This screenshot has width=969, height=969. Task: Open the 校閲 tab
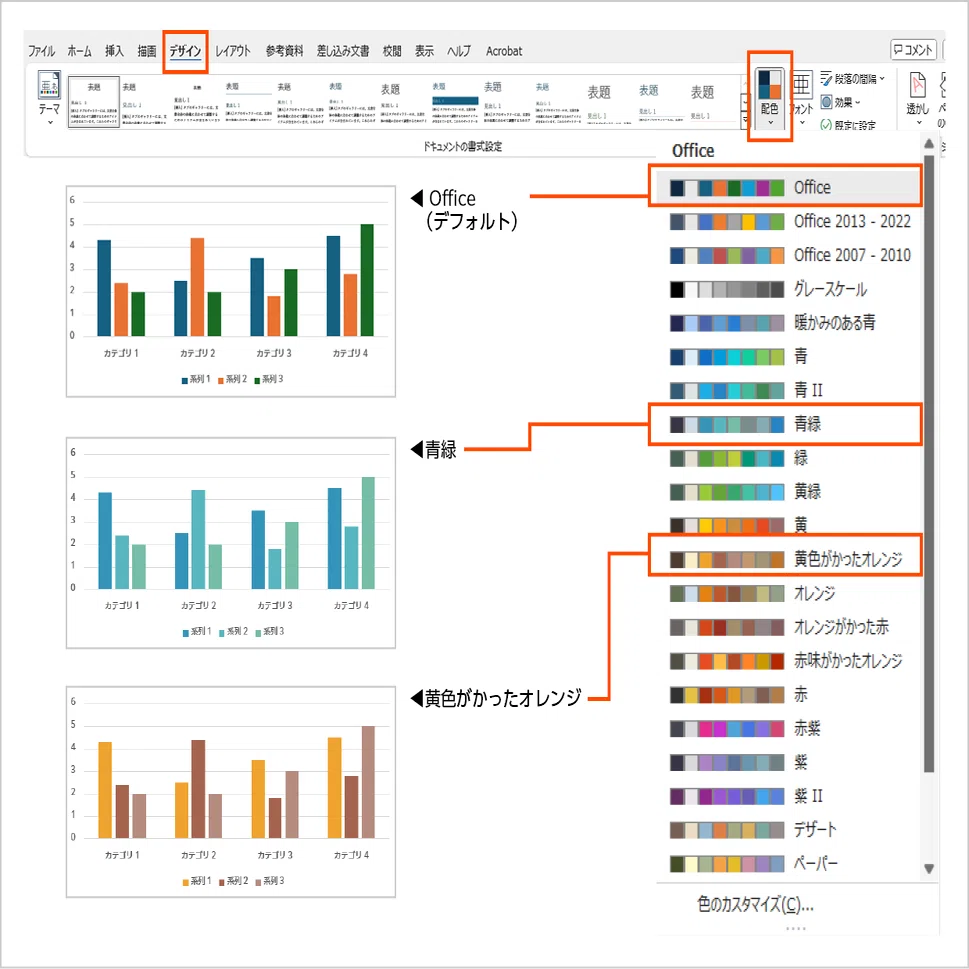(x=392, y=51)
